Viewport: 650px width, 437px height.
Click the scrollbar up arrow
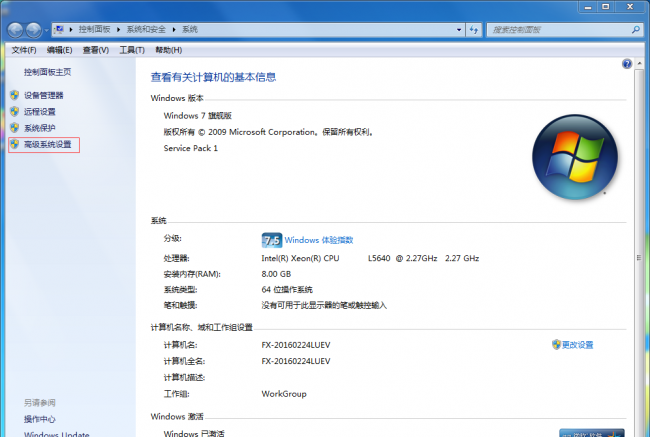pyautogui.click(x=639, y=63)
